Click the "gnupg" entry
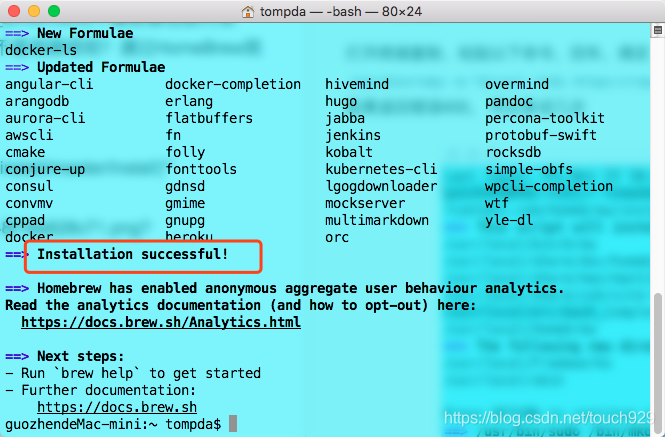665x437 pixels. tap(185, 220)
